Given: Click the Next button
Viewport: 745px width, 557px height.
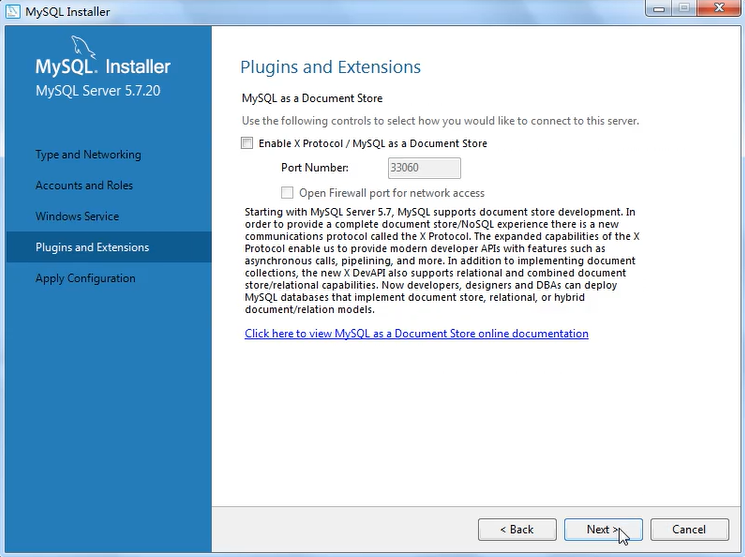Looking at the screenshot, I should 603,529.
